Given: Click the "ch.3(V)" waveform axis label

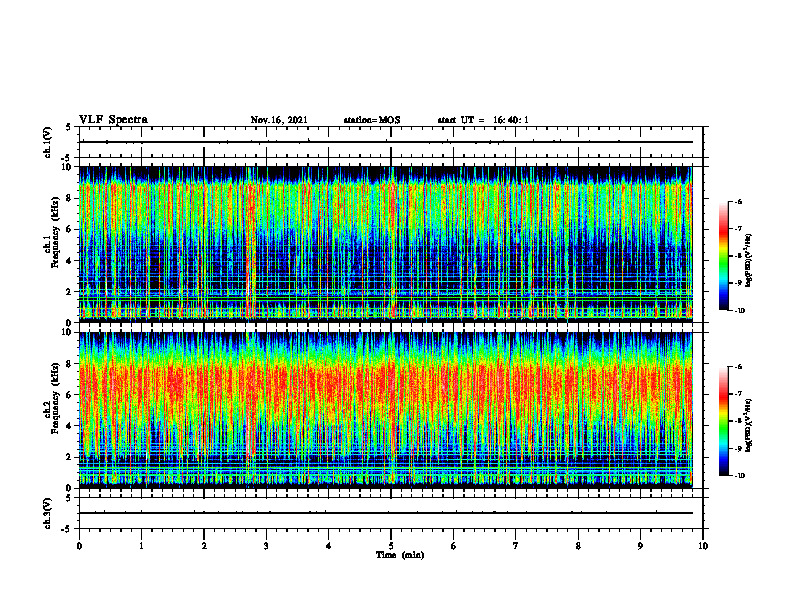Looking at the screenshot, I should [47, 514].
